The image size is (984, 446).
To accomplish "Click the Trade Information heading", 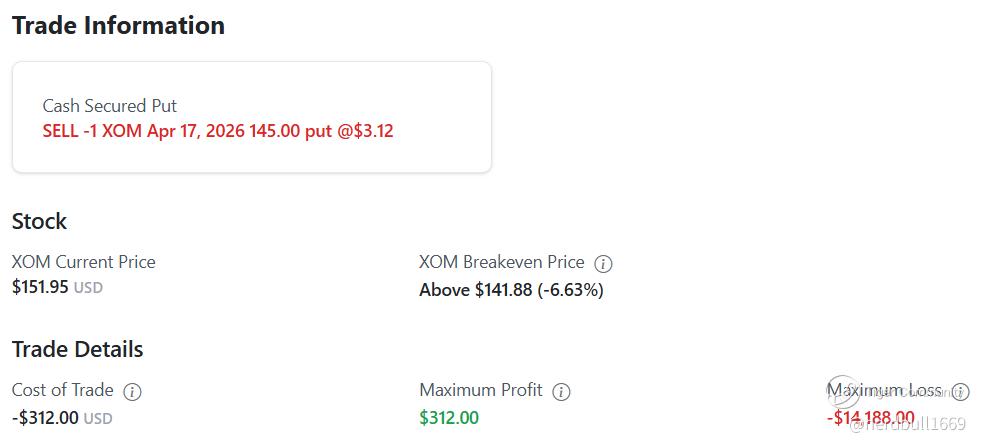I will pyautogui.click(x=118, y=25).
